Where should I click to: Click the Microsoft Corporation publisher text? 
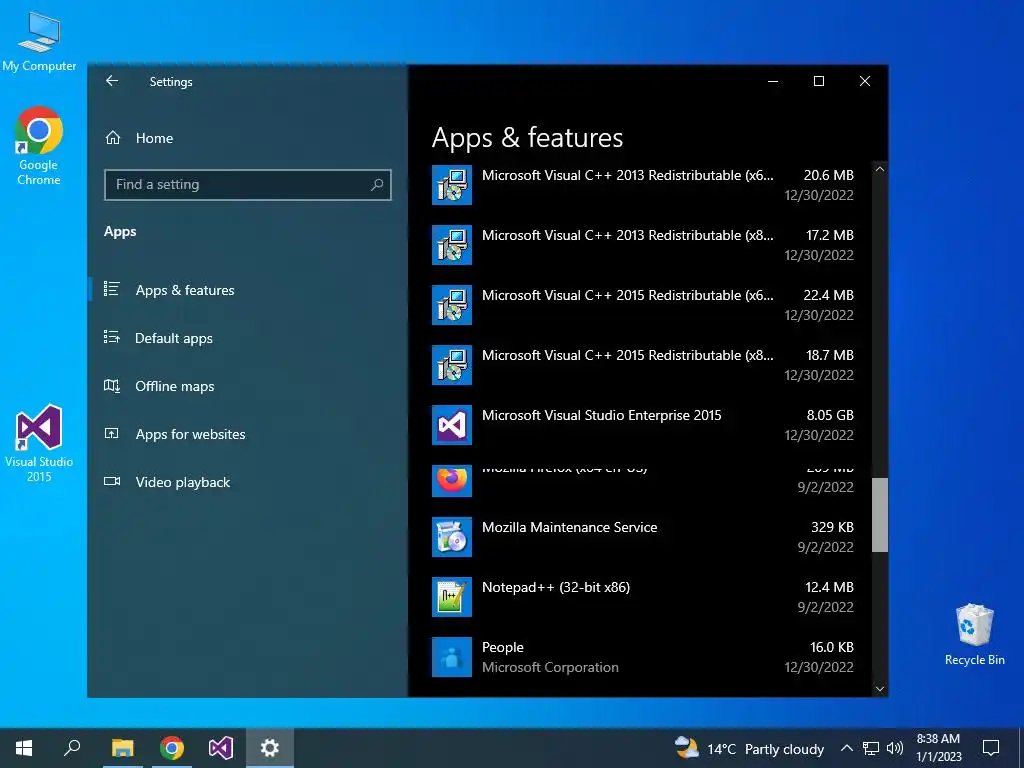tap(550, 667)
